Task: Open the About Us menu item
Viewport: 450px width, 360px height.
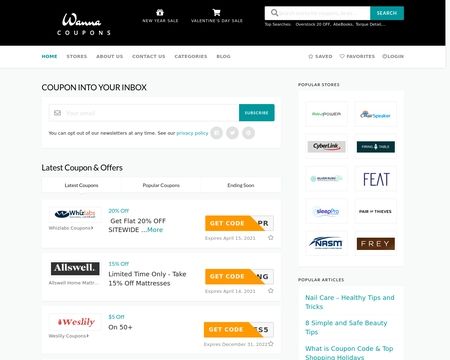Action: [110, 56]
